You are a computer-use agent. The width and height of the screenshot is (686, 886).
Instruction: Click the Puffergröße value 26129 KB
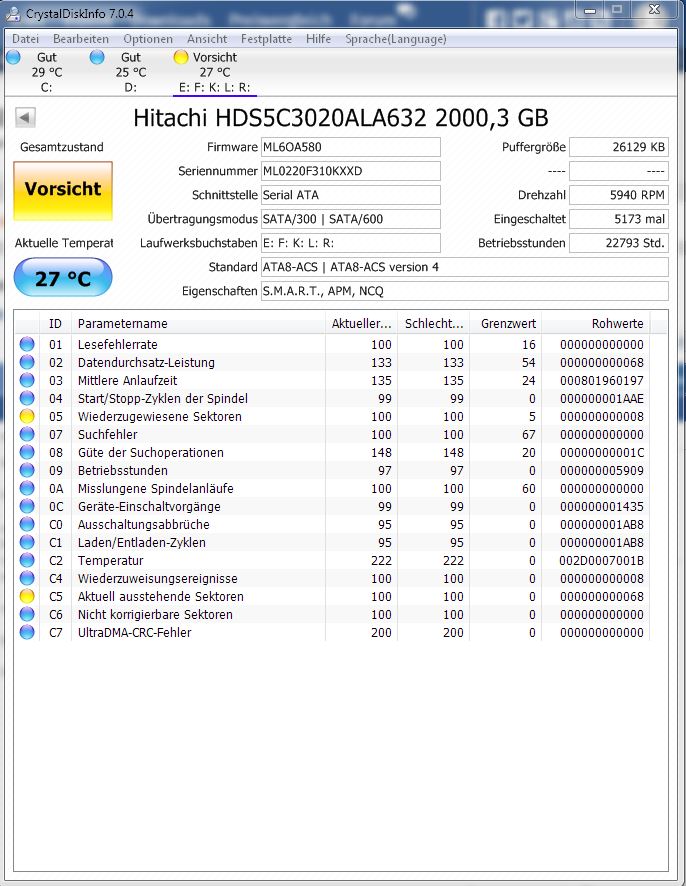(x=619, y=147)
